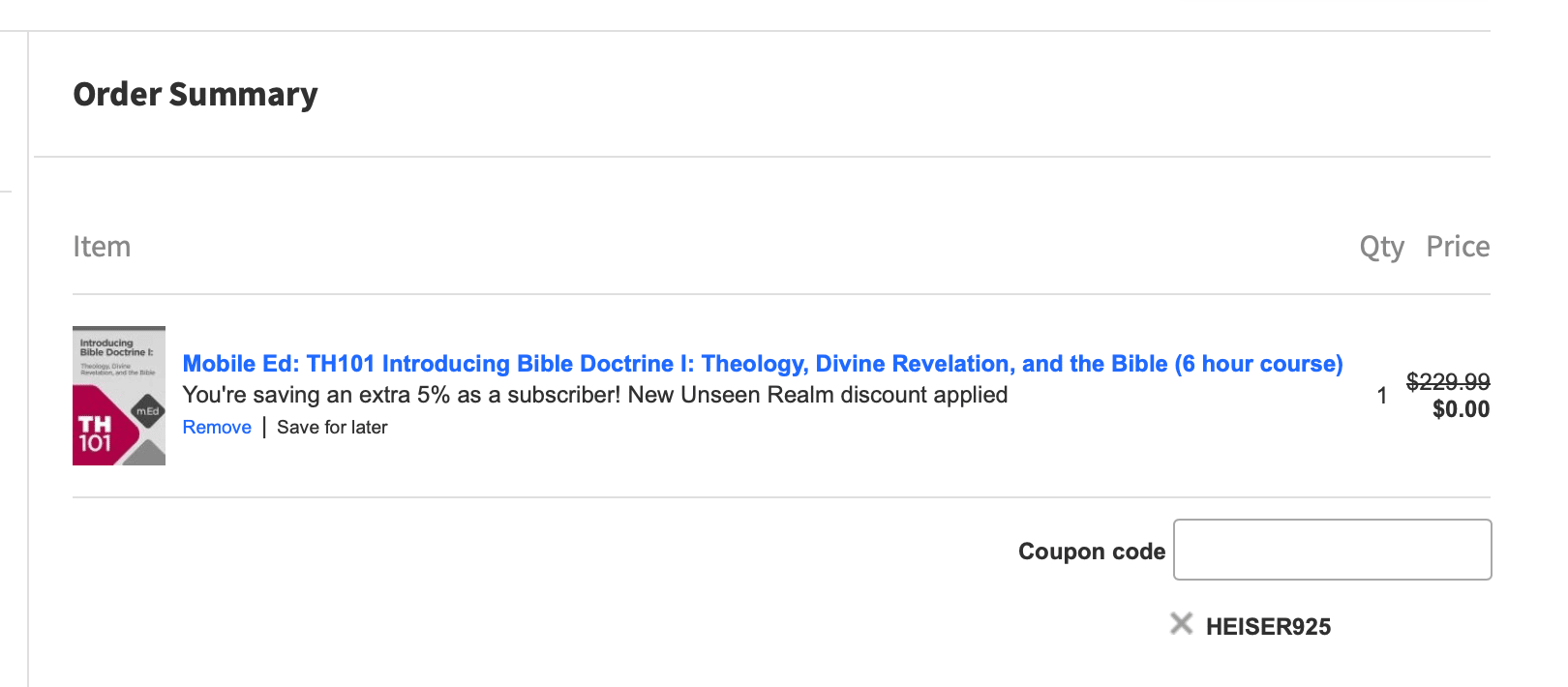Click the quantity value 1
The width and height of the screenshot is (1568, 687).
1382,396
